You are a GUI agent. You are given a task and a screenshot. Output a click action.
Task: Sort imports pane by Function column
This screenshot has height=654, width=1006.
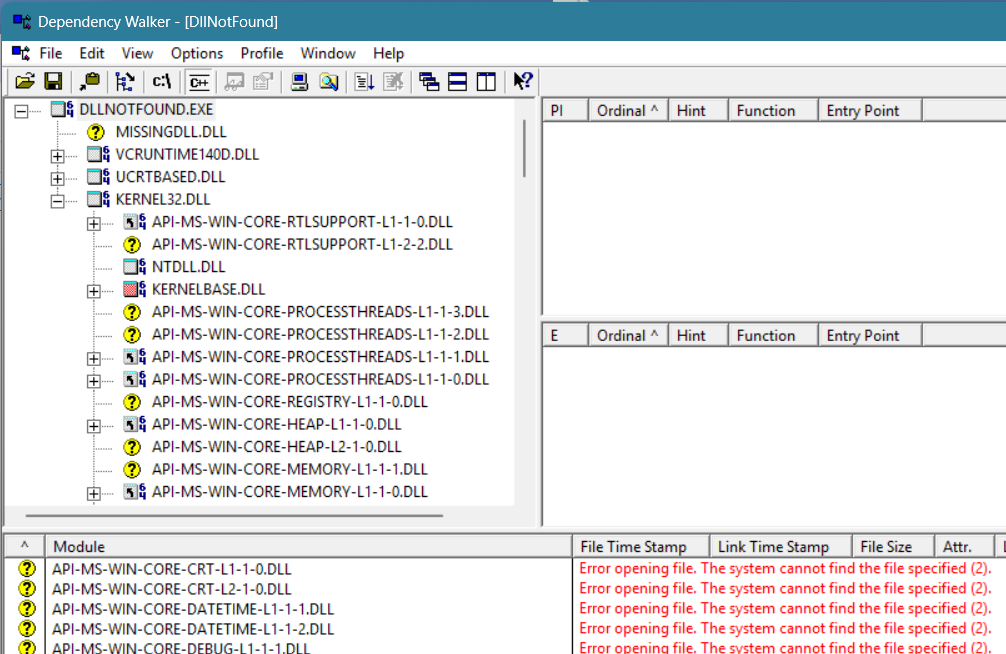[773, 110]
